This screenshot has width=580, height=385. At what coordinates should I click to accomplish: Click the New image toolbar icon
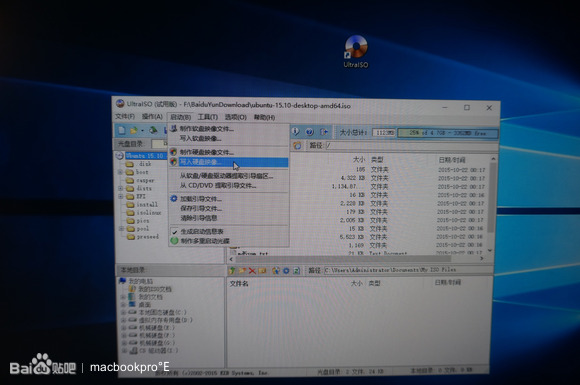coord(122,130)
